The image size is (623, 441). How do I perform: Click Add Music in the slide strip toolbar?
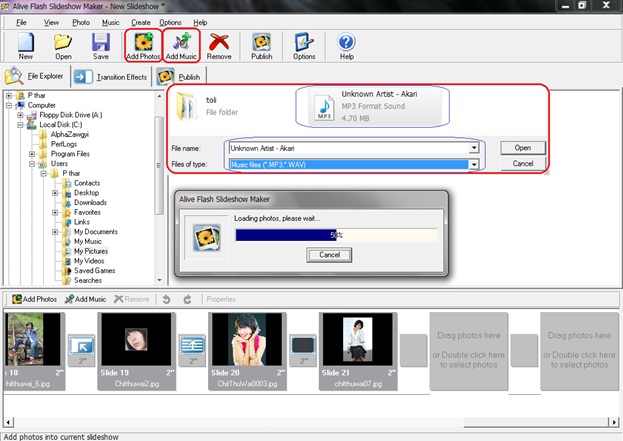tap(85, 299)
